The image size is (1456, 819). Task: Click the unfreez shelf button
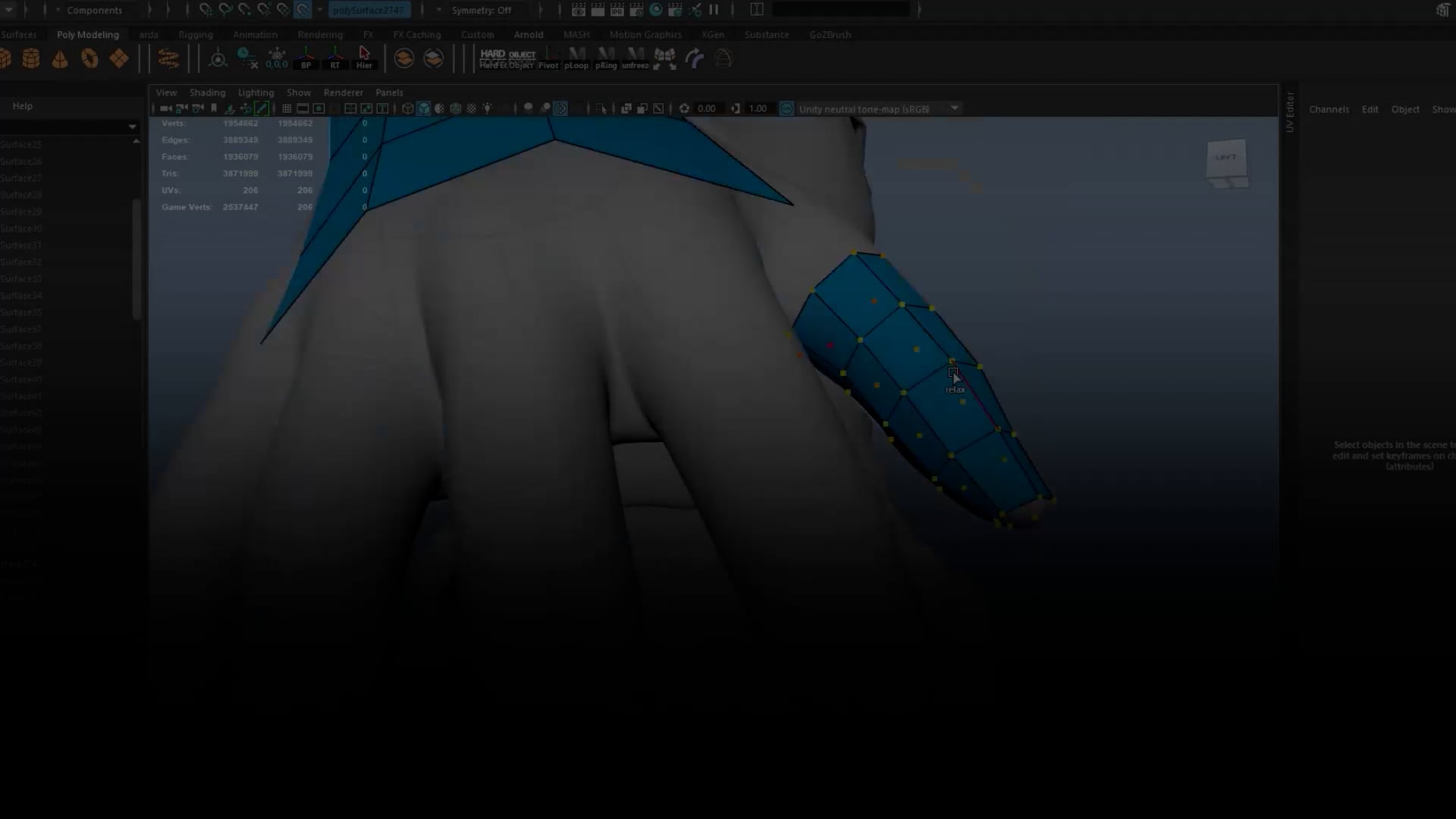tap(635, 58)
